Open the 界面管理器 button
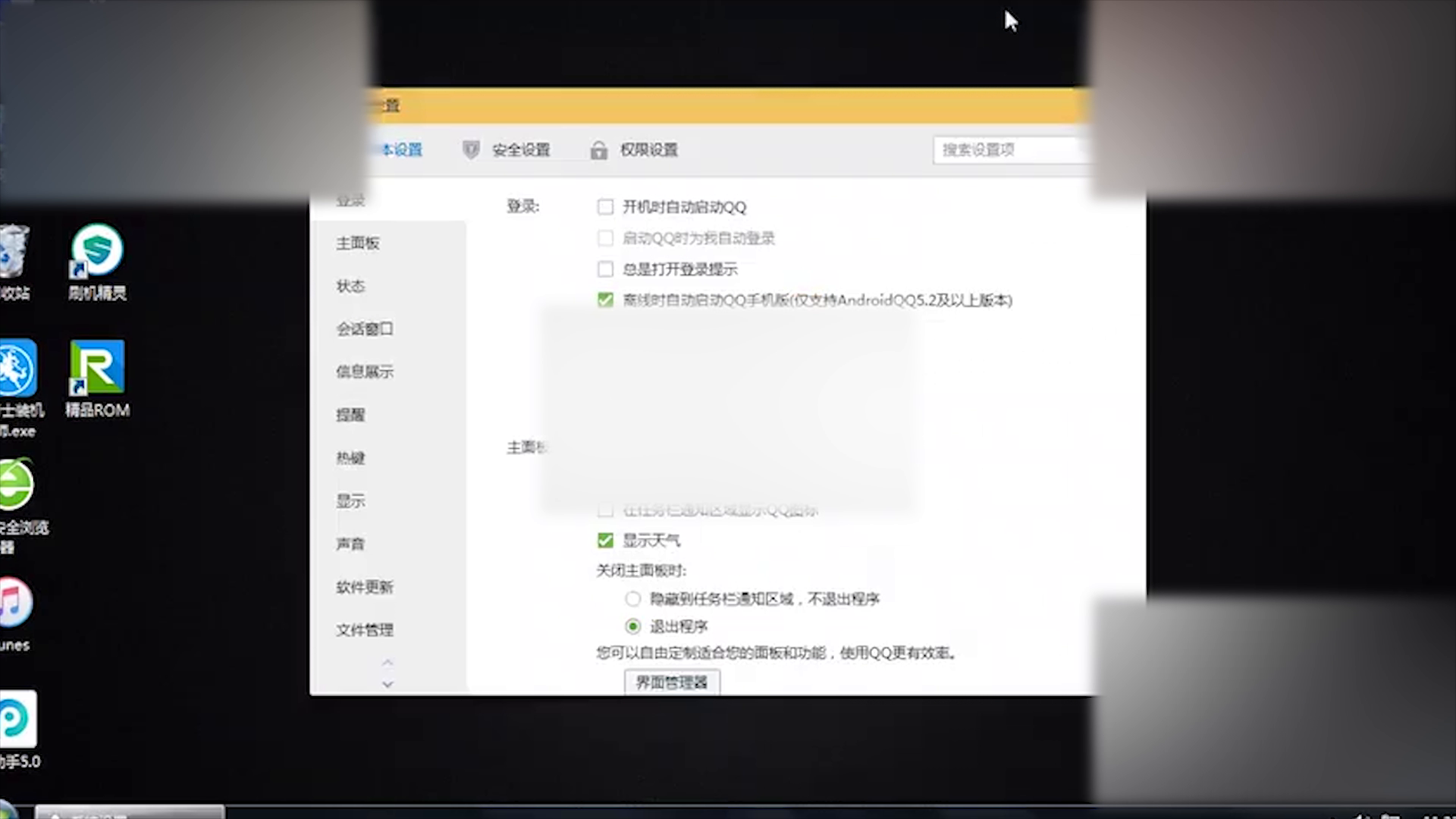The image size is (1456, 819). coord(672,682)
